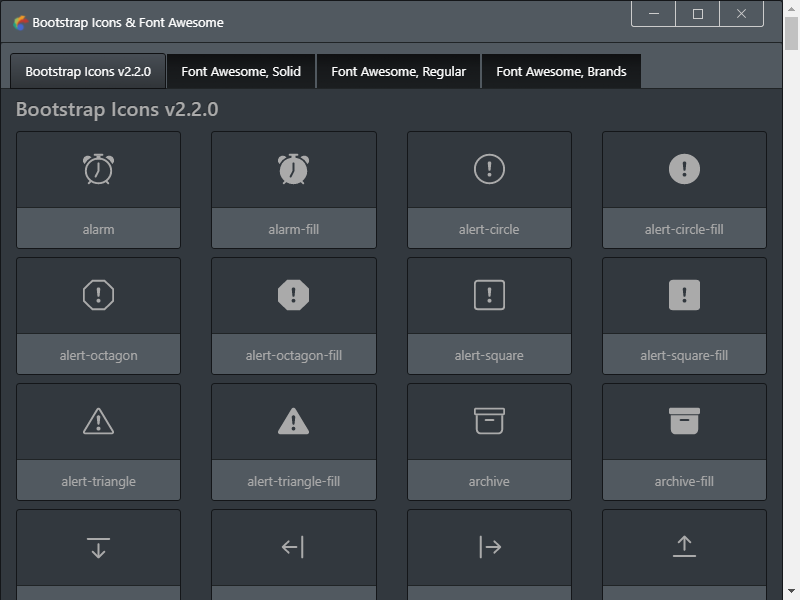
Task: Choose the alert-triangle-fill icon
Action: tap(293, 421)
